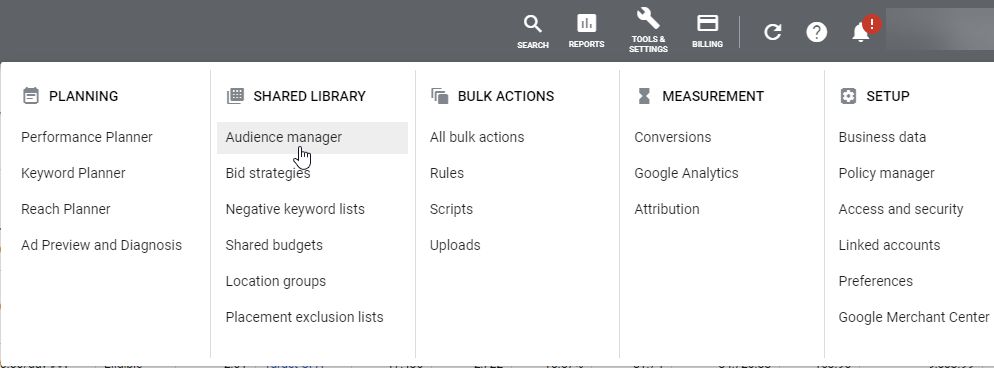994x368 pixels.
Task: Click the Refresh icon
Action: coord(773,32)
